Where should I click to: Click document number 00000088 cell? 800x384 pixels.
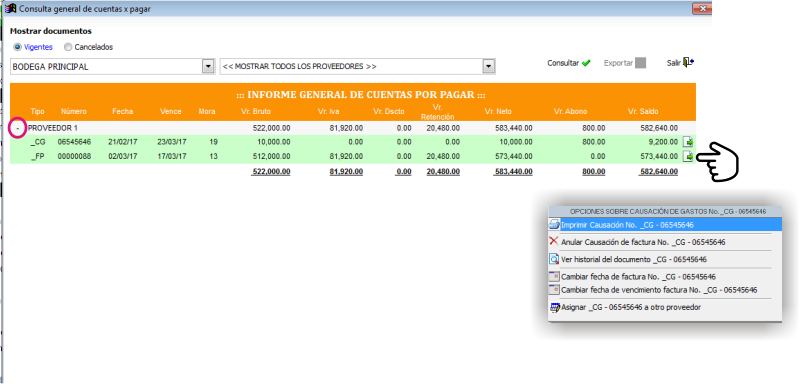(x=74, y=157)
